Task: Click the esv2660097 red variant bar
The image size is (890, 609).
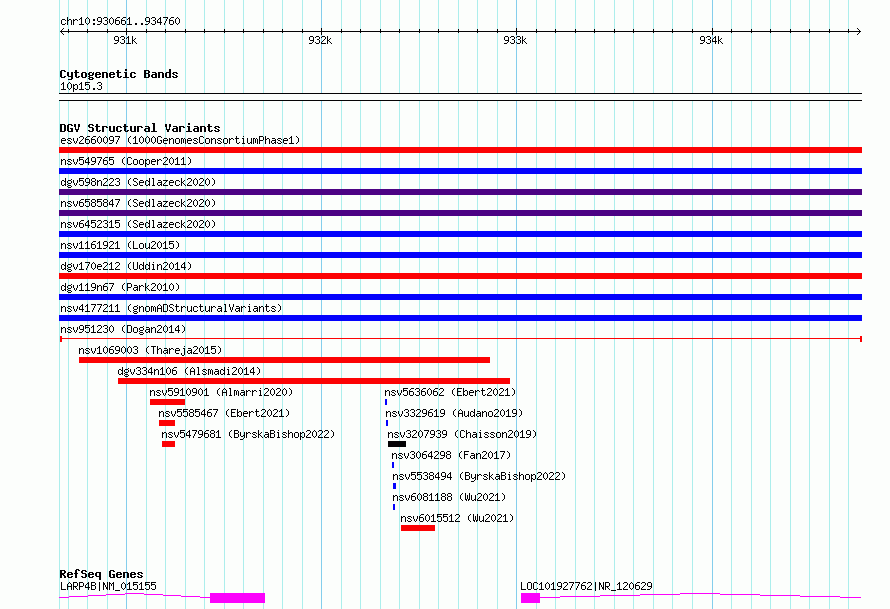Action: point(460,150)
